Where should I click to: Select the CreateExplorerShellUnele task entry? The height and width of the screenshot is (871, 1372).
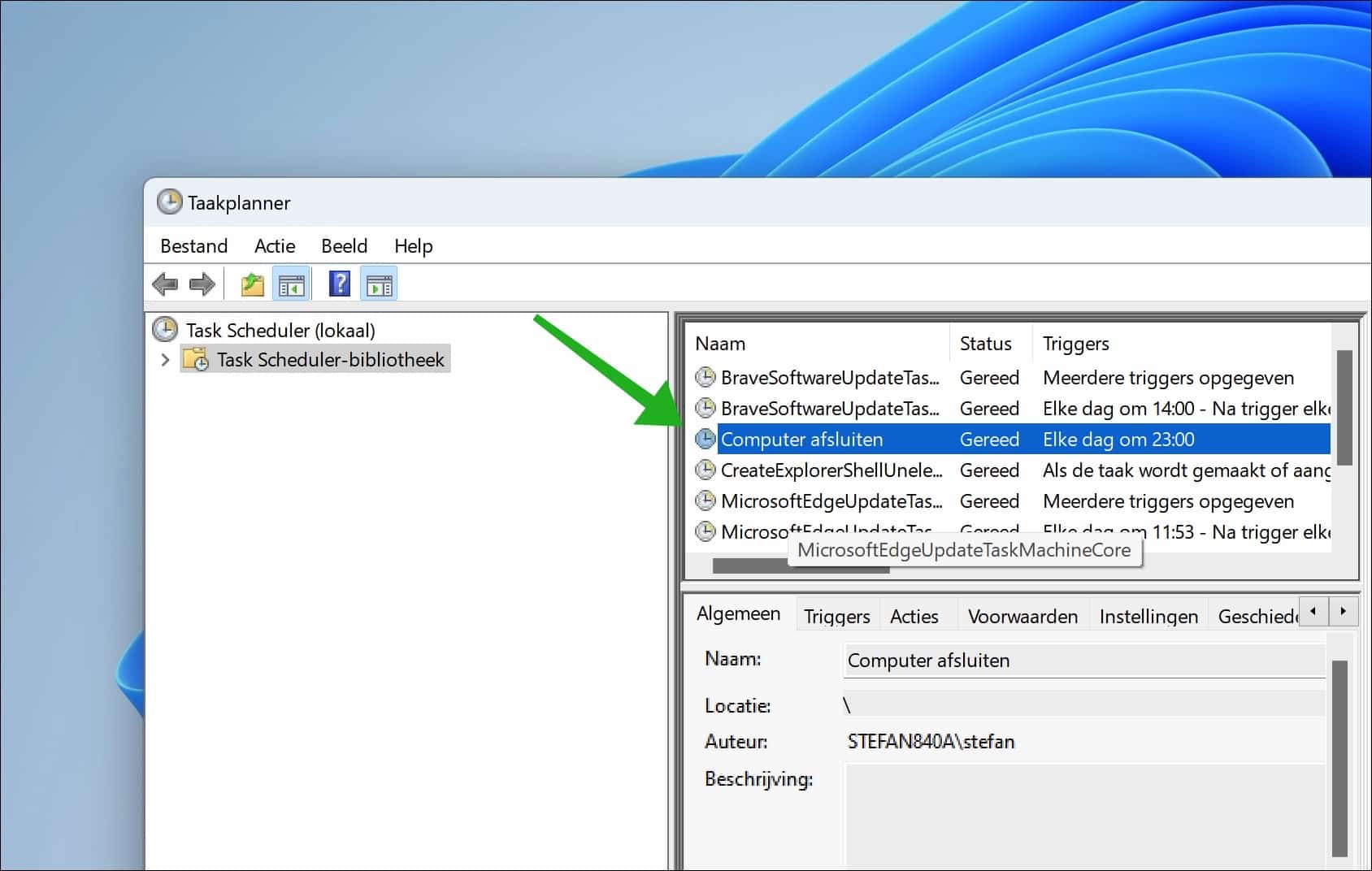coord(832,470)
